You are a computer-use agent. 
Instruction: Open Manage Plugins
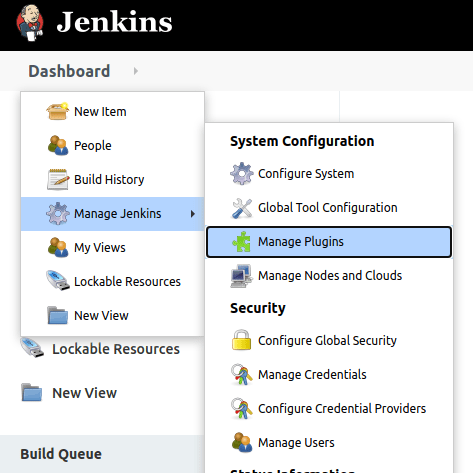[329, 242]
